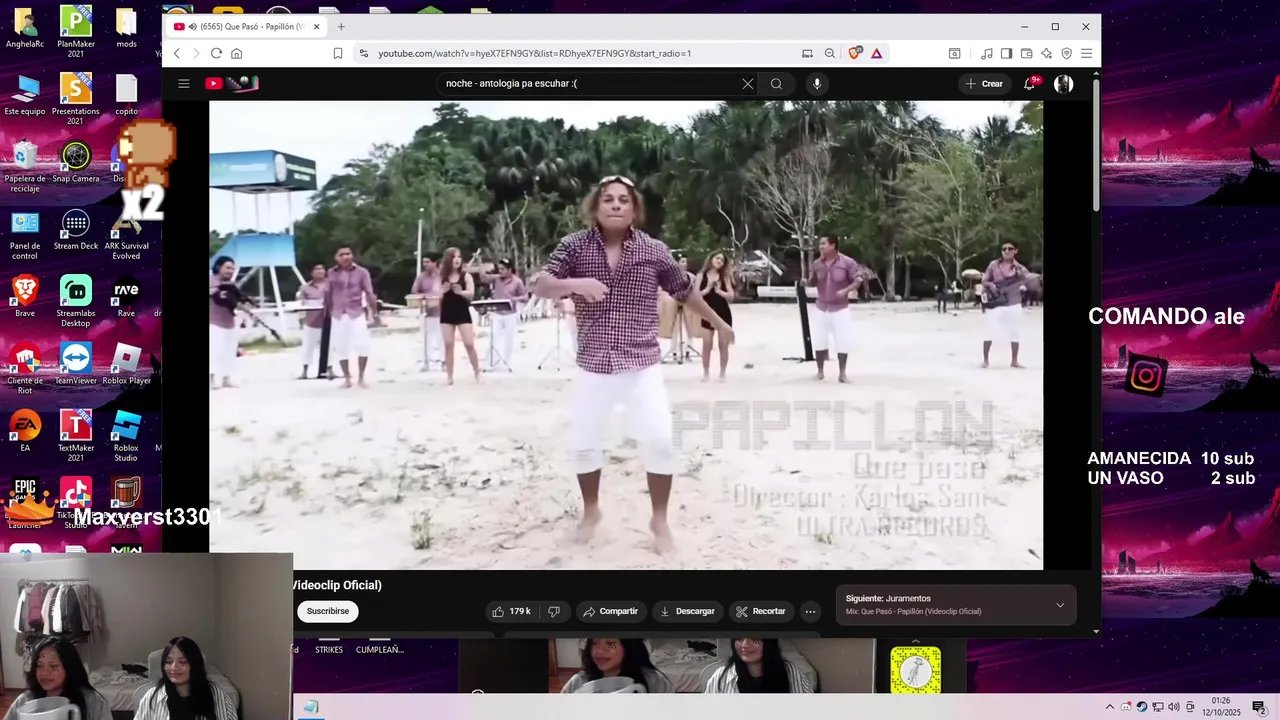Screen dimensions: 1280x720
Task: Click the Suscribirse button
Action: tap(328, 611)
